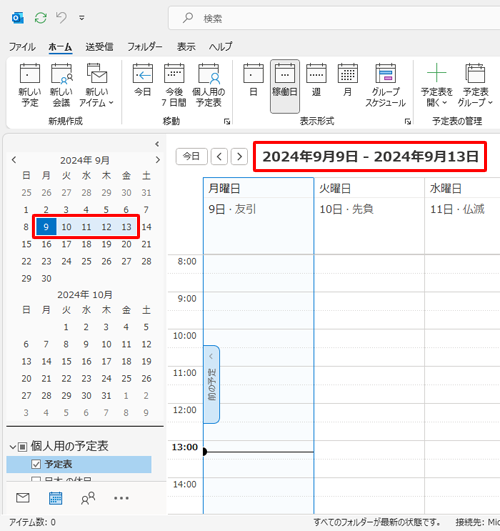Open the 予定表グループ dropdown

pos(475,86)
